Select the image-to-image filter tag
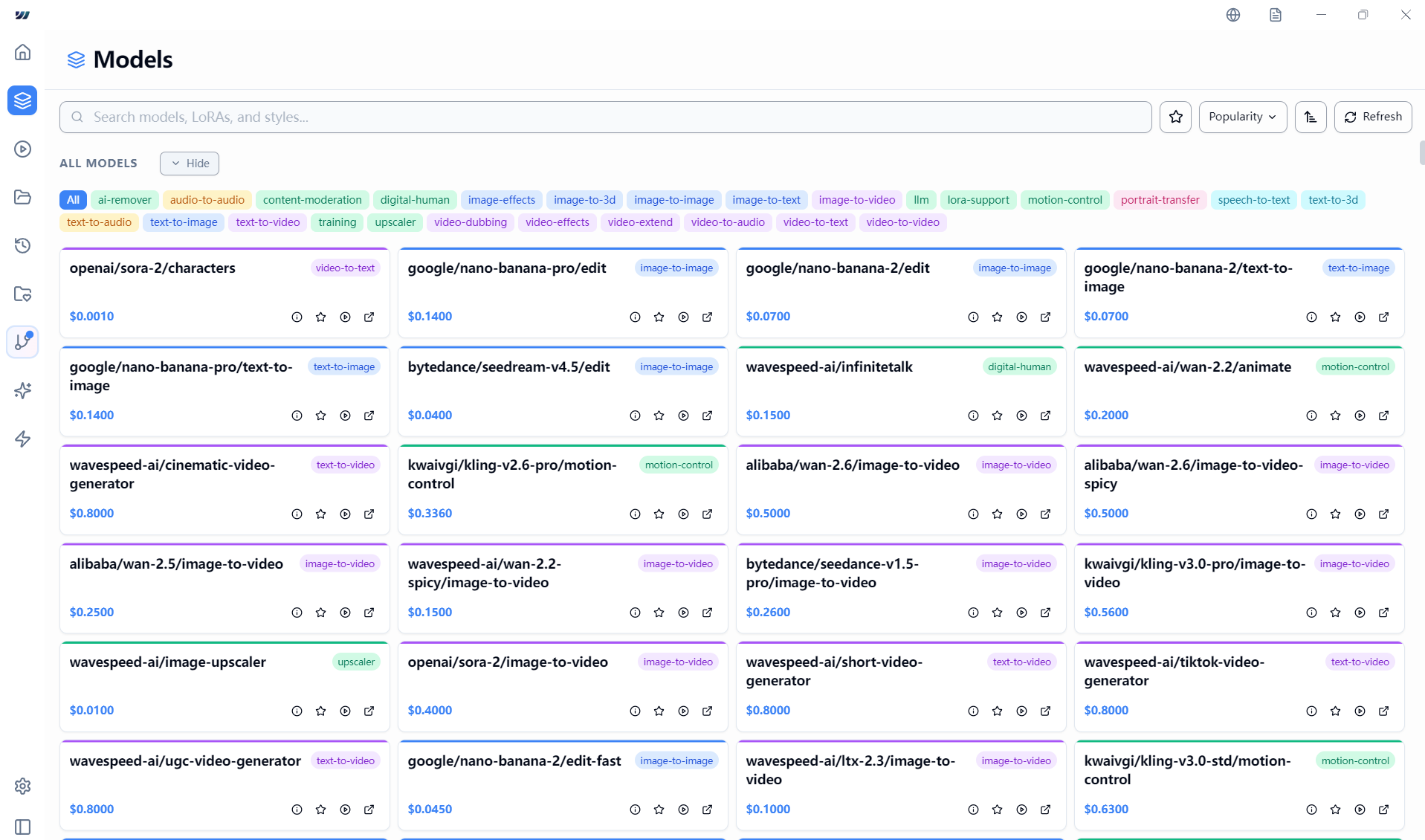This screenshot has height=840, width=1425. tap(673, 200)
